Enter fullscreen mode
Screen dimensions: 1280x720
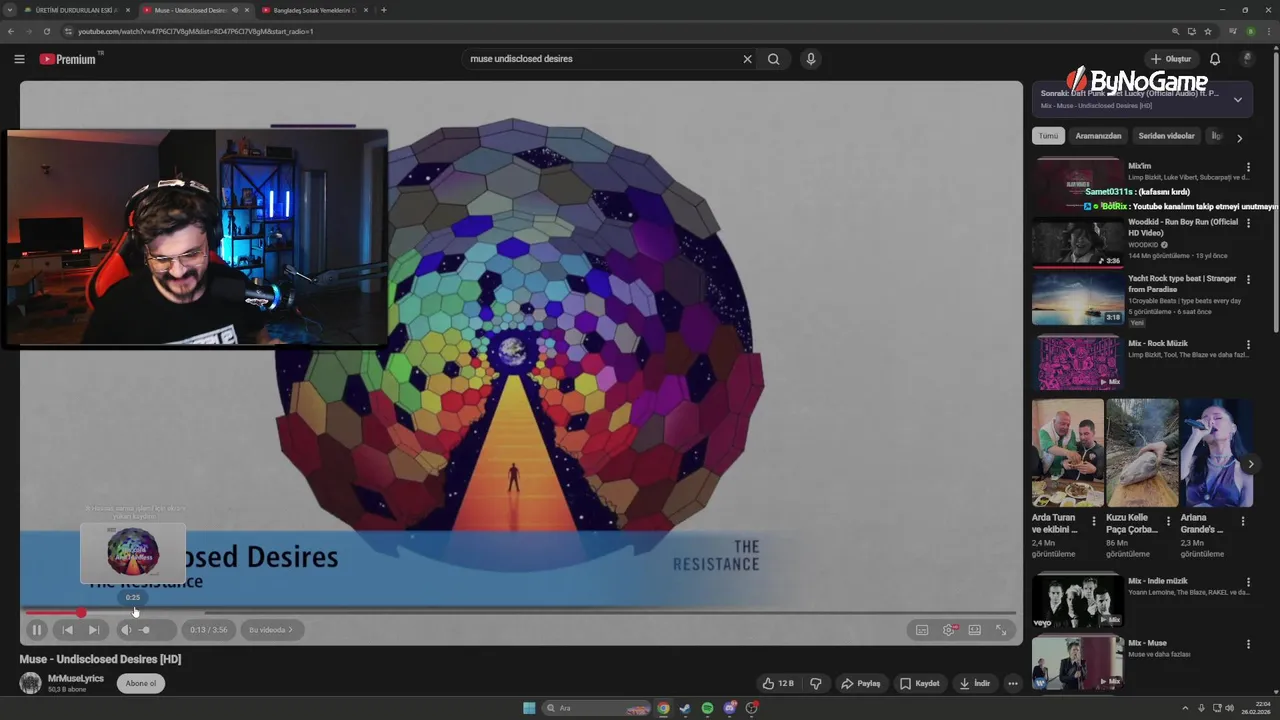(1001, 630)
